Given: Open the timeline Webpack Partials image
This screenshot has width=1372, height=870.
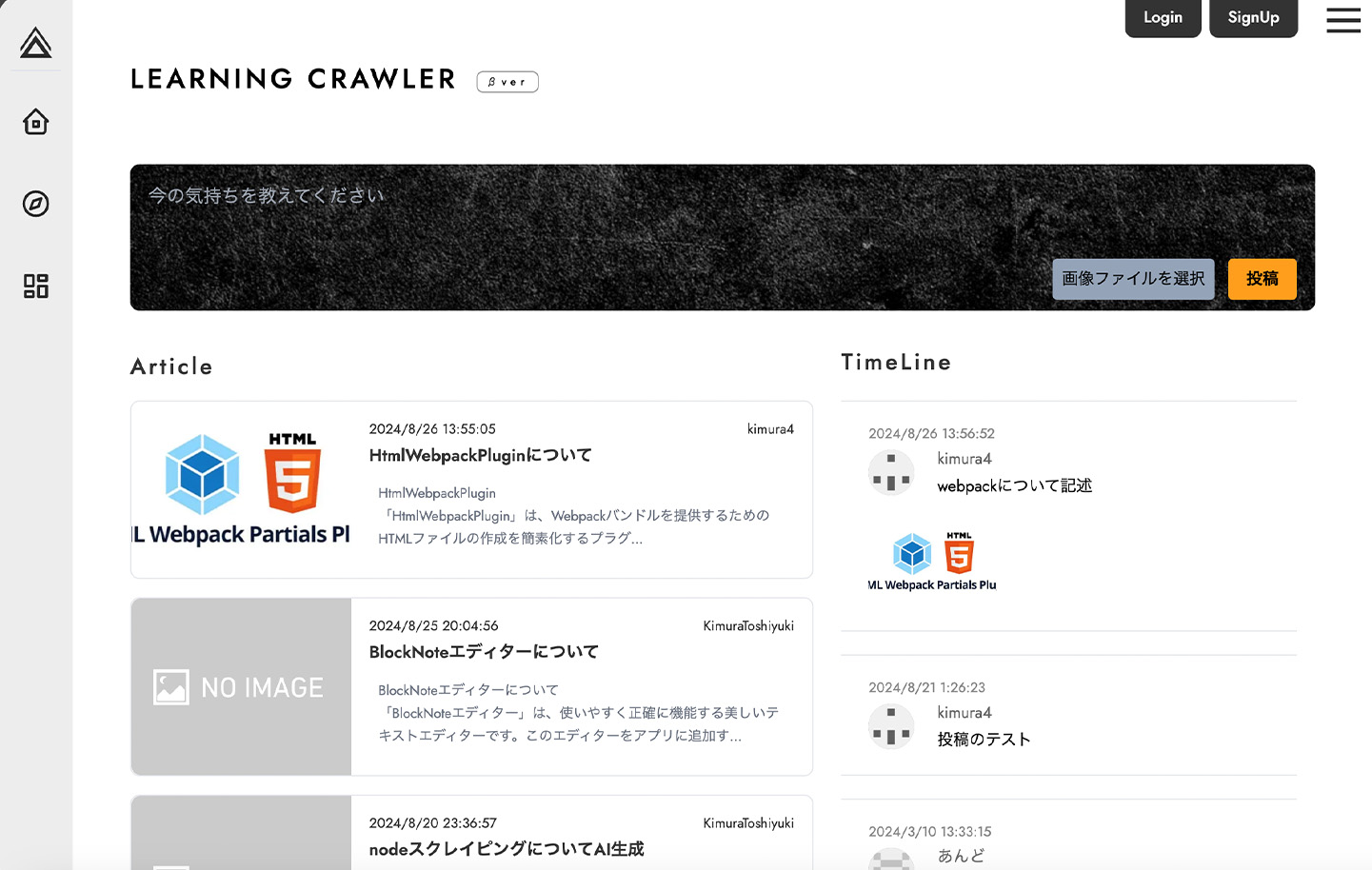Looking at the screenshot, I should (932, 562).
